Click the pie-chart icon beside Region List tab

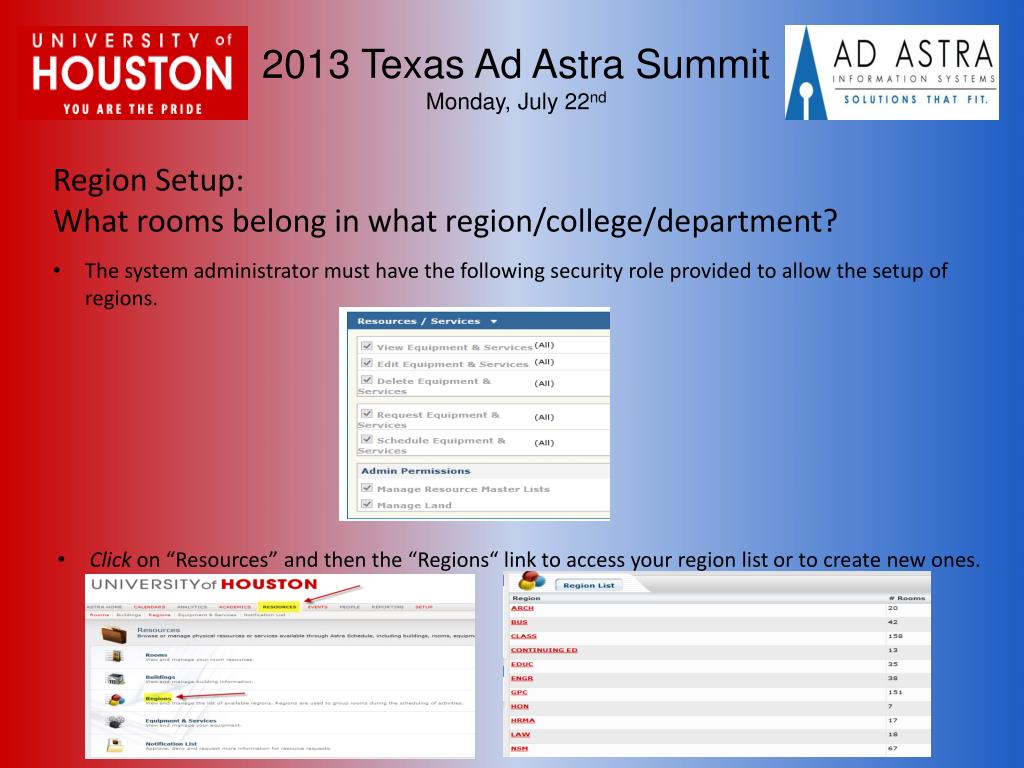coord(532,581)
